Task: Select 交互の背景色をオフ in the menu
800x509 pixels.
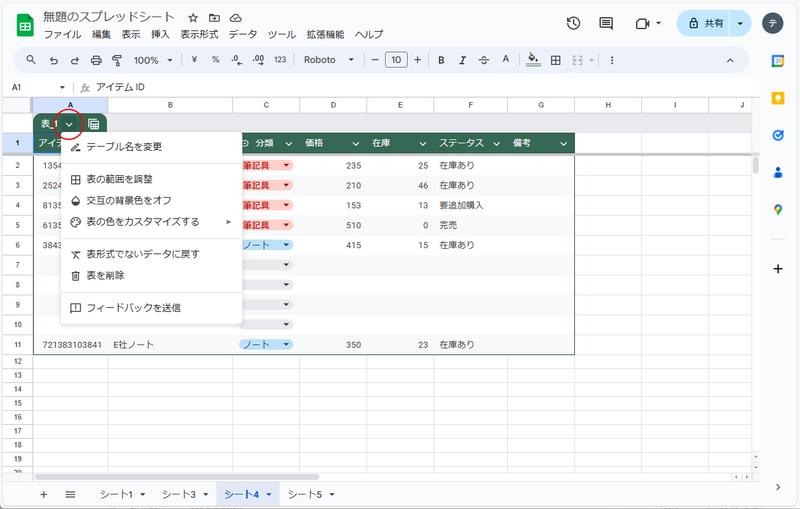Action: click(x=128, y=200)
